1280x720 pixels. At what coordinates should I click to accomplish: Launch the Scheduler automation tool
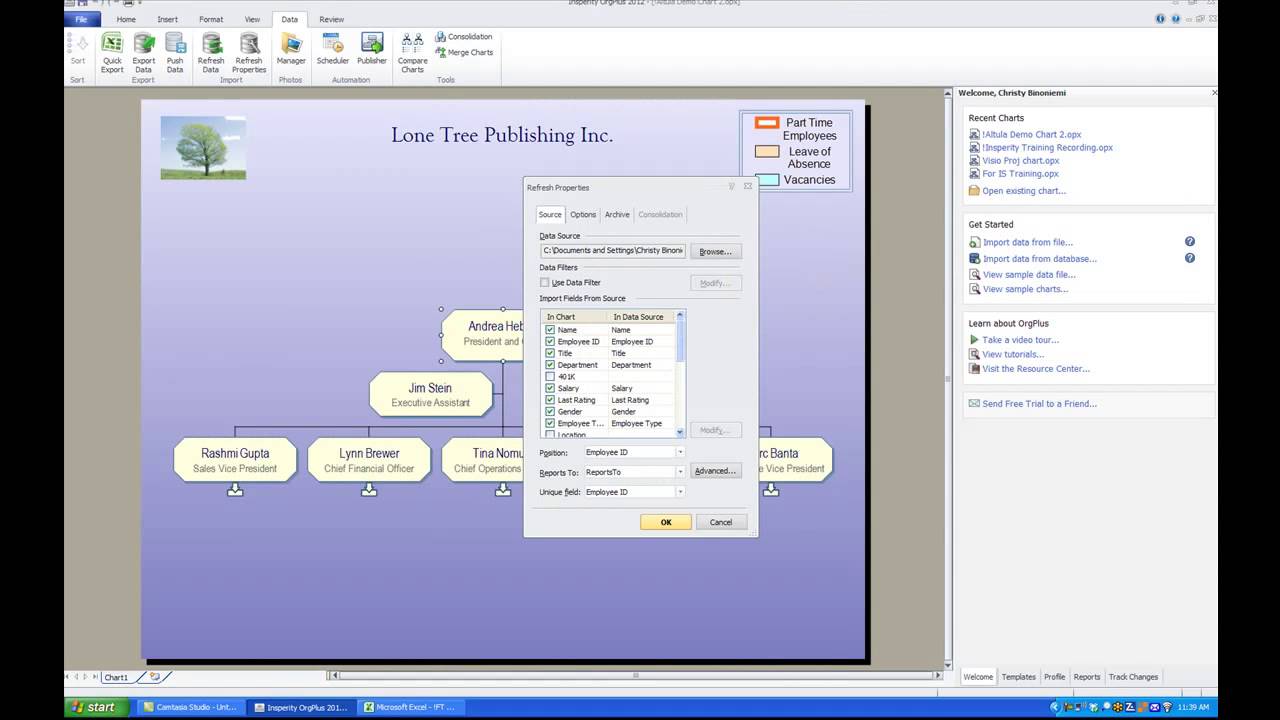click(x=333, y=50)
